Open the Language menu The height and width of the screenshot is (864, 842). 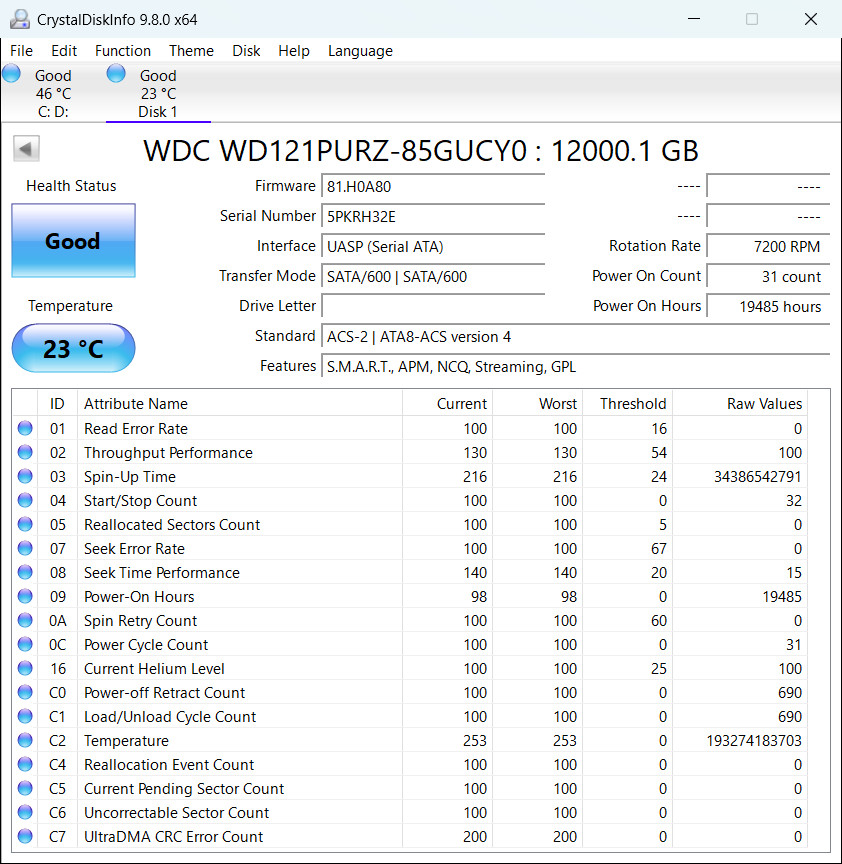360,51
